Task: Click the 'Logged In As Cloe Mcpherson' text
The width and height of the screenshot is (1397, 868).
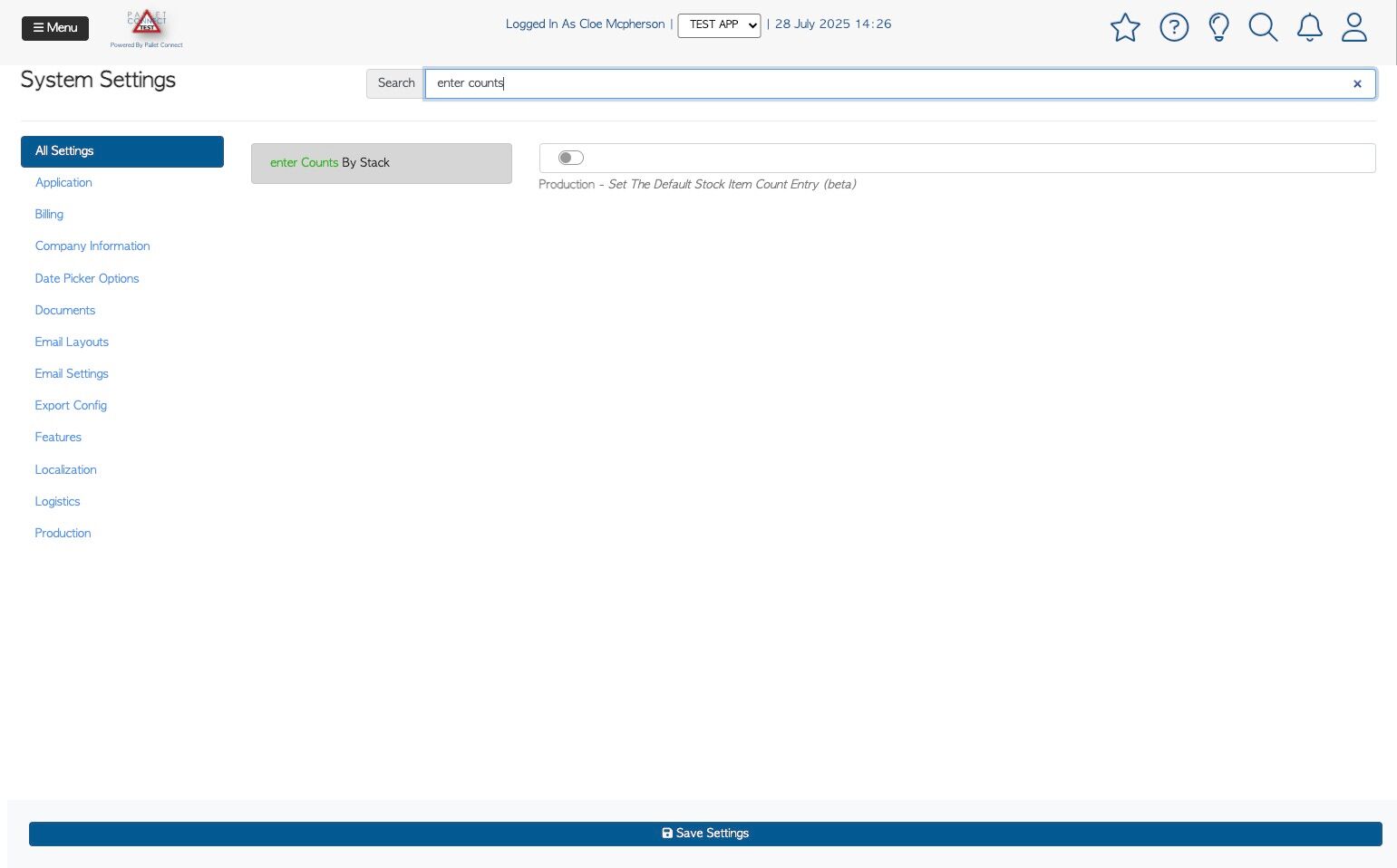Action: point(585,24)
